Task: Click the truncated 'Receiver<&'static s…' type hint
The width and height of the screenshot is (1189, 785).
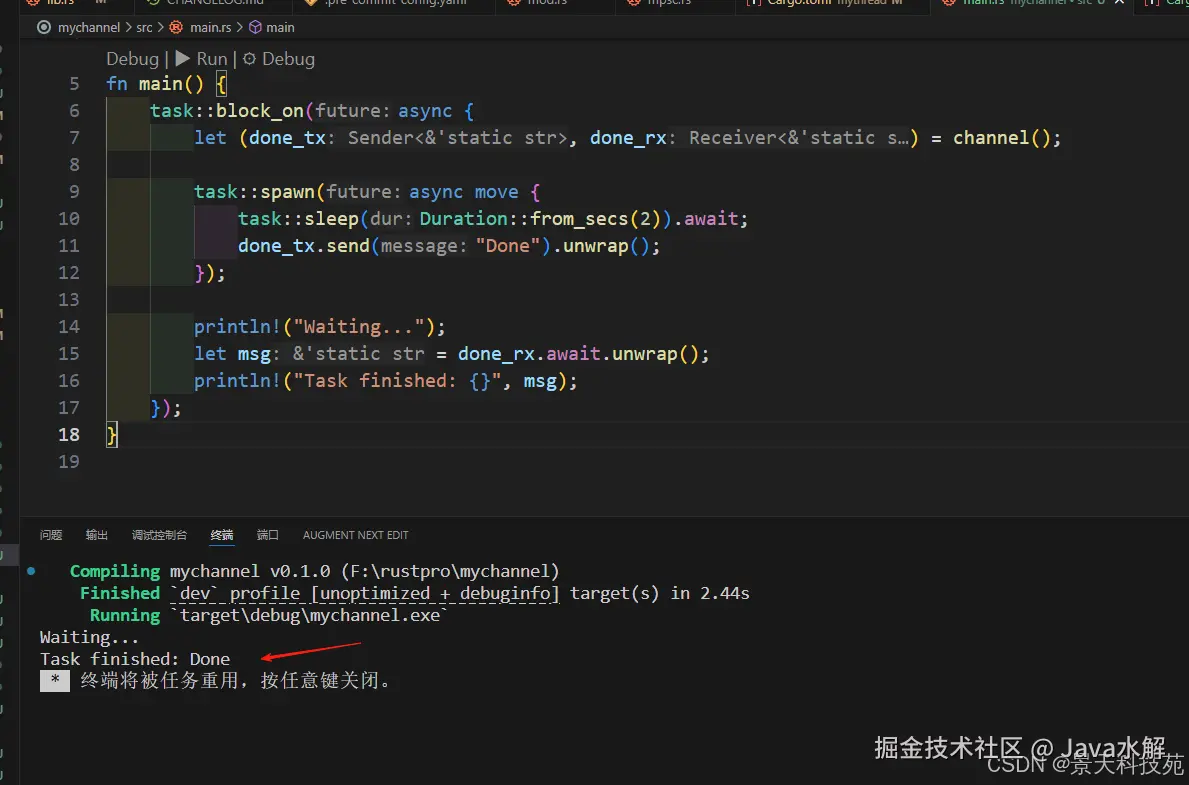Action: click(798, 138)
